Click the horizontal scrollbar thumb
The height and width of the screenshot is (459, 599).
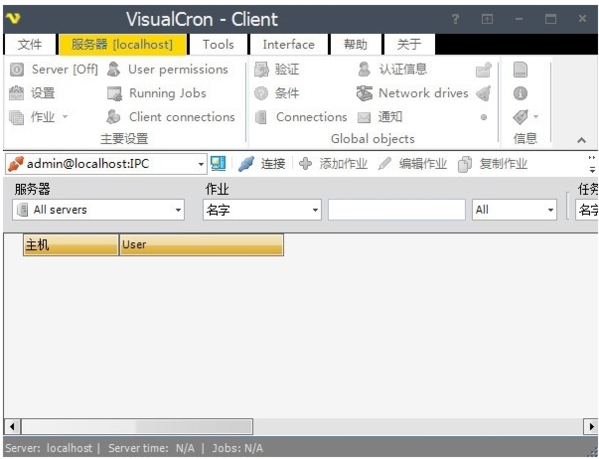click(x=137, y=426)
